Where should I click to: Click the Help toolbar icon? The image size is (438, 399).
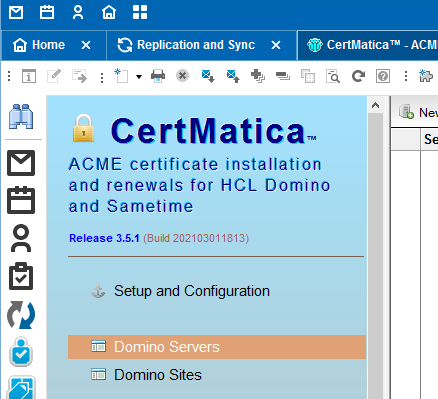coord(383,76)
